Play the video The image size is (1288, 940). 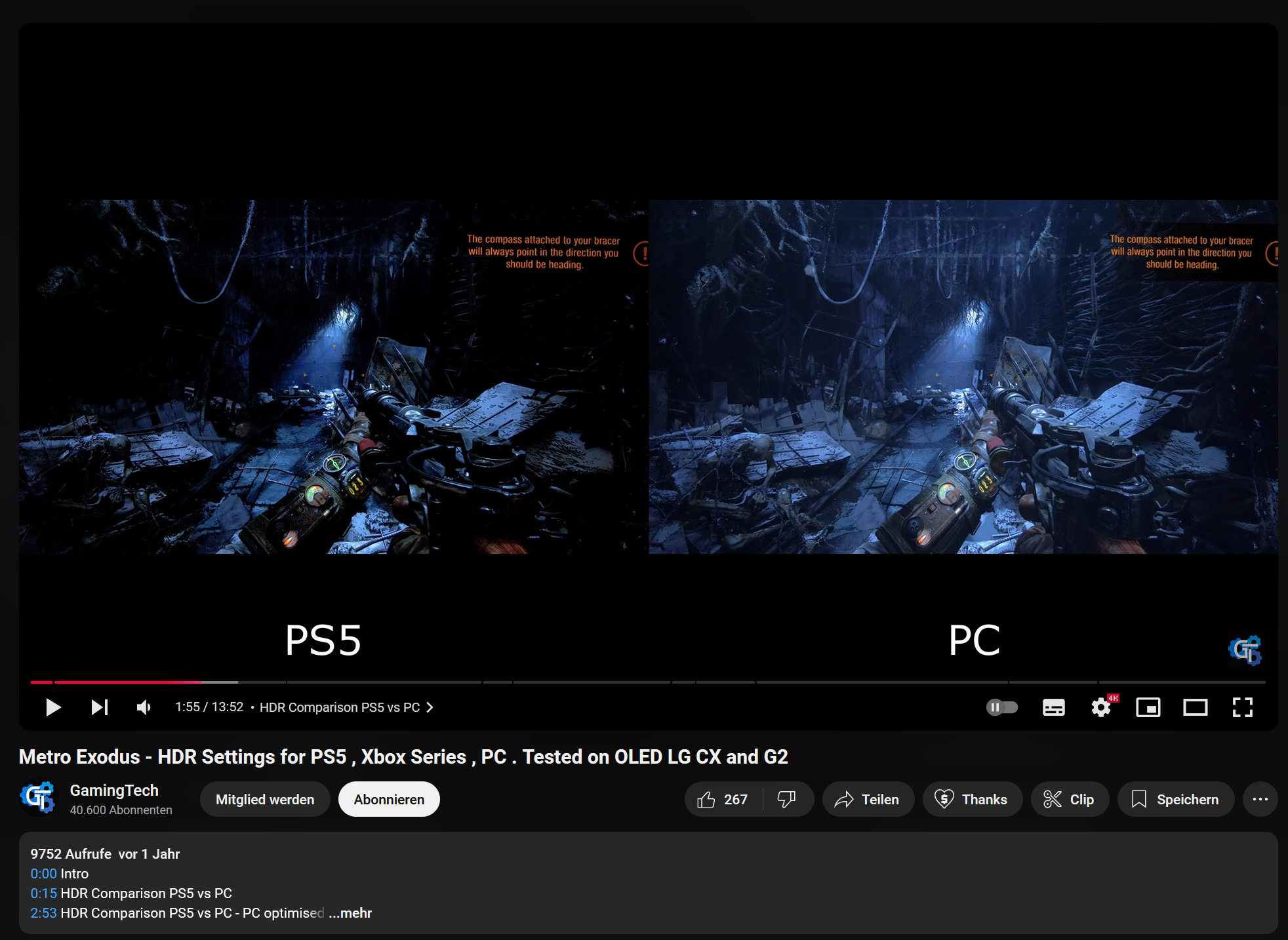click(53, 707)
